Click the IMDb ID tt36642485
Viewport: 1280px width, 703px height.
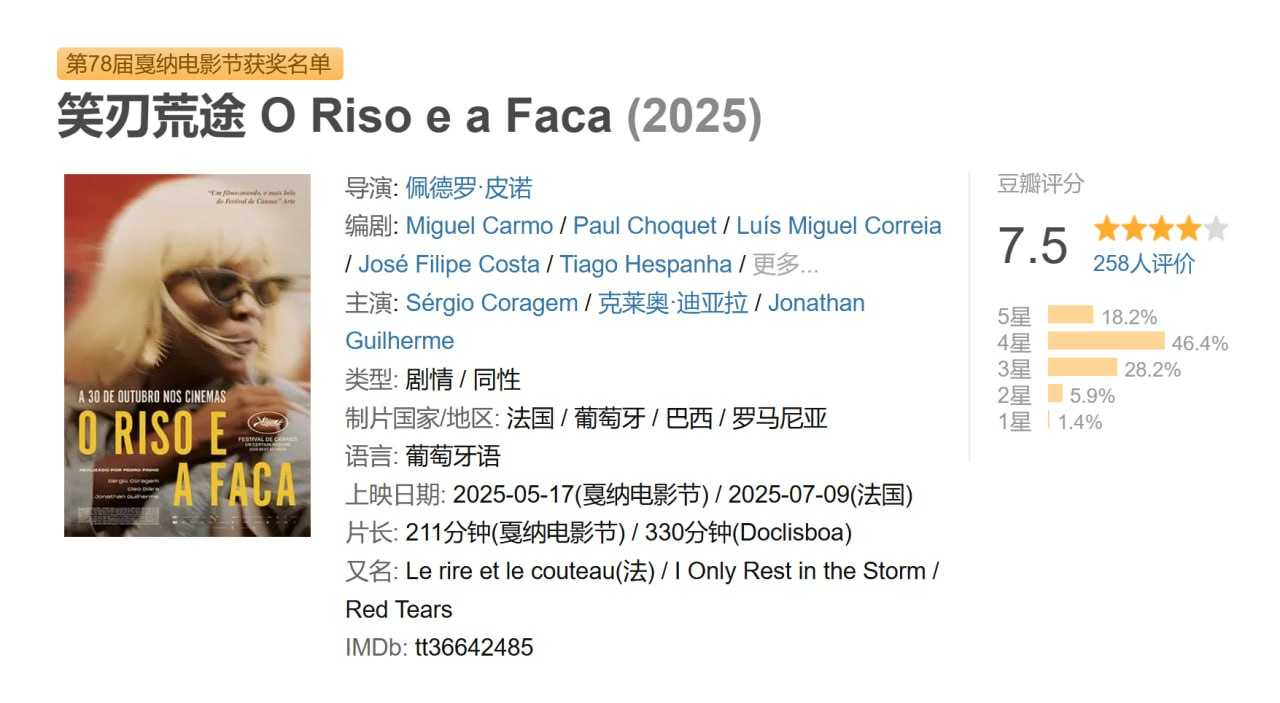point(473,647)
